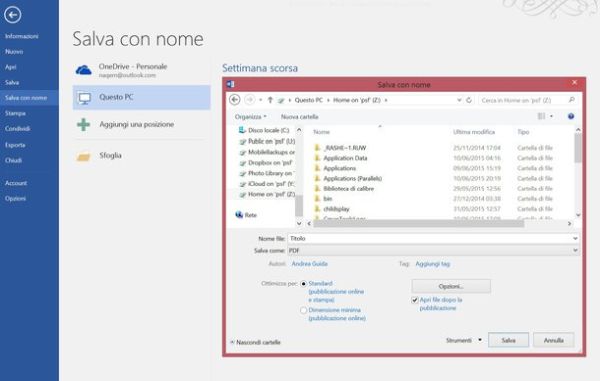
Task: Expand the address bar history dropdown
Action: pos(459,100)
